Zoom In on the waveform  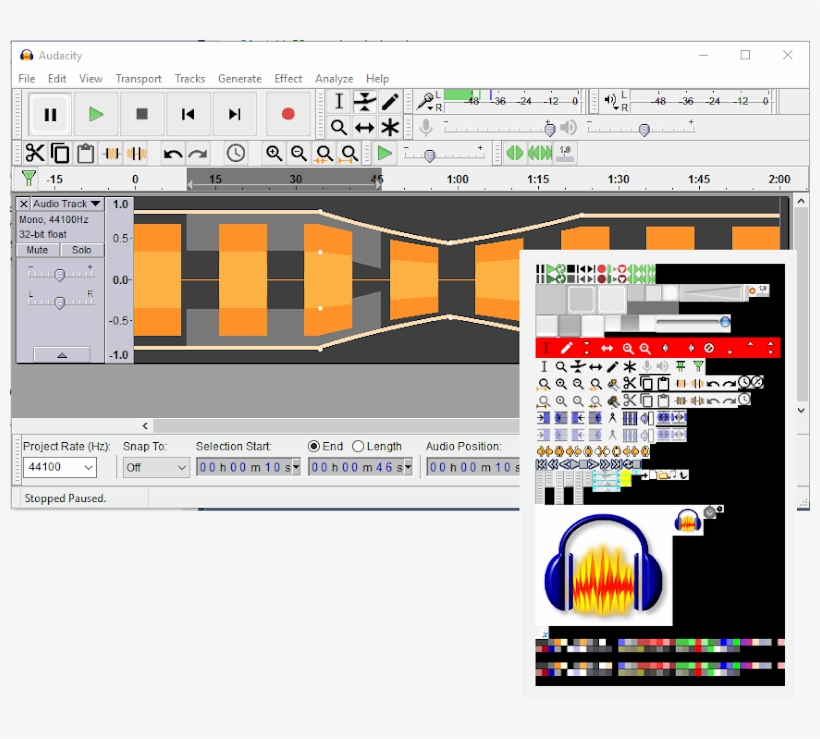(274, 153)
